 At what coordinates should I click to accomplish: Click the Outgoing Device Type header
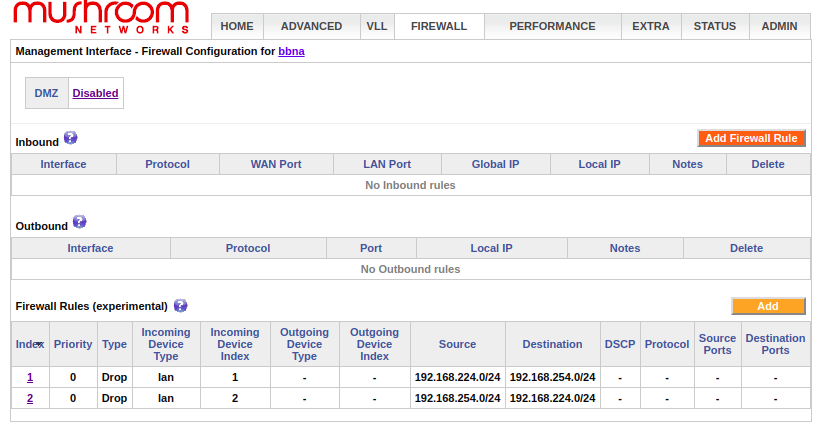(304, 344)
